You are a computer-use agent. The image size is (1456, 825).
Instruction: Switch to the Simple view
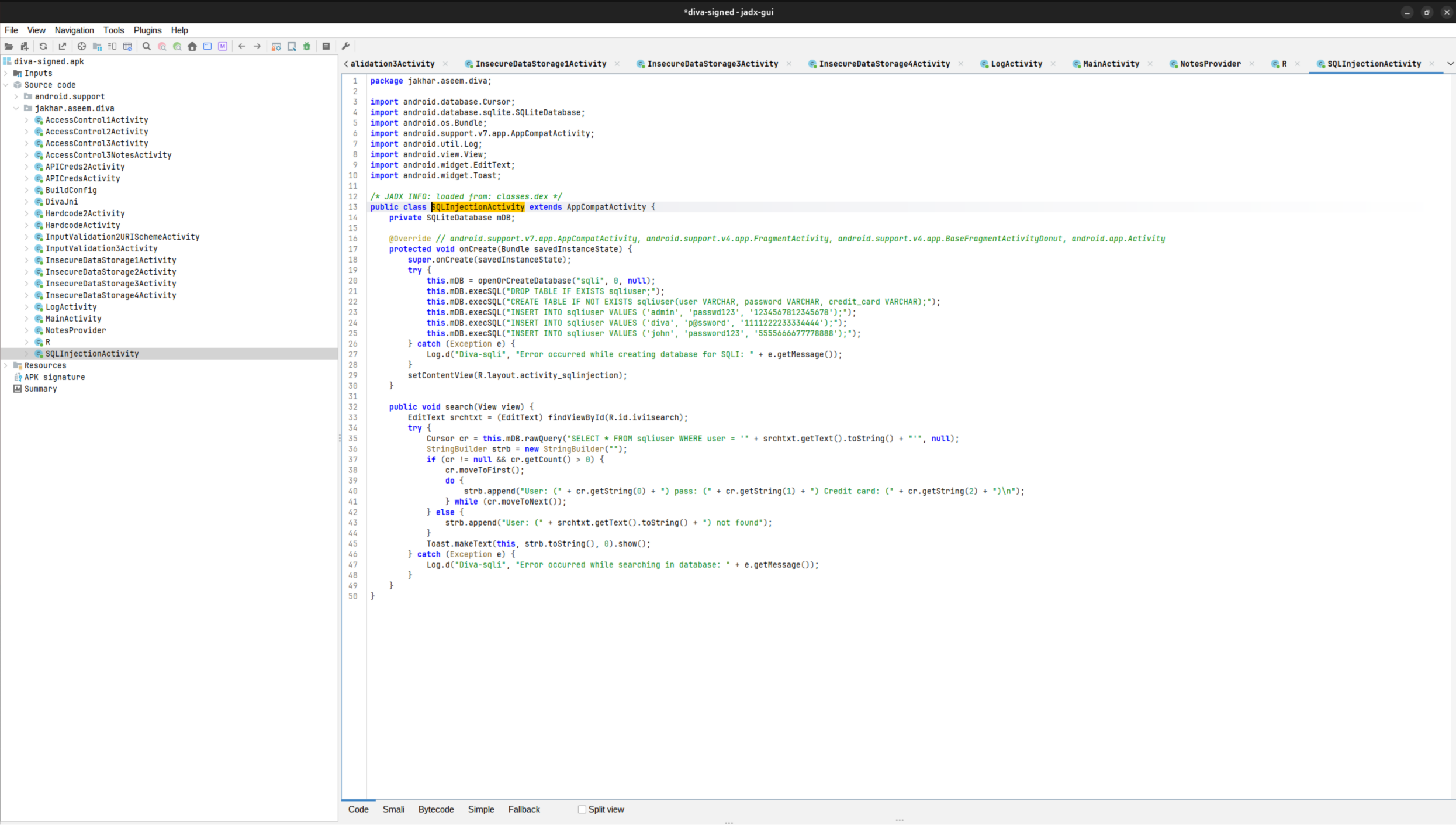click(481, 810)
